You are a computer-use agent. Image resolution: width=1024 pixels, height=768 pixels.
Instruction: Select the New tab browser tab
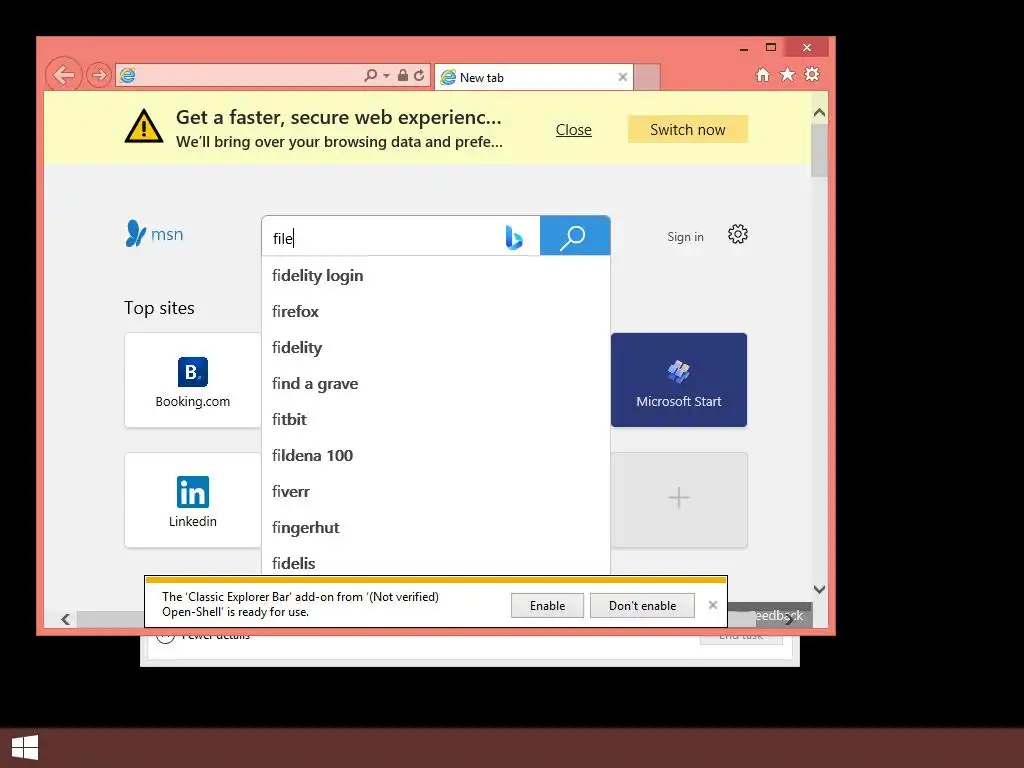pos(534,77)
